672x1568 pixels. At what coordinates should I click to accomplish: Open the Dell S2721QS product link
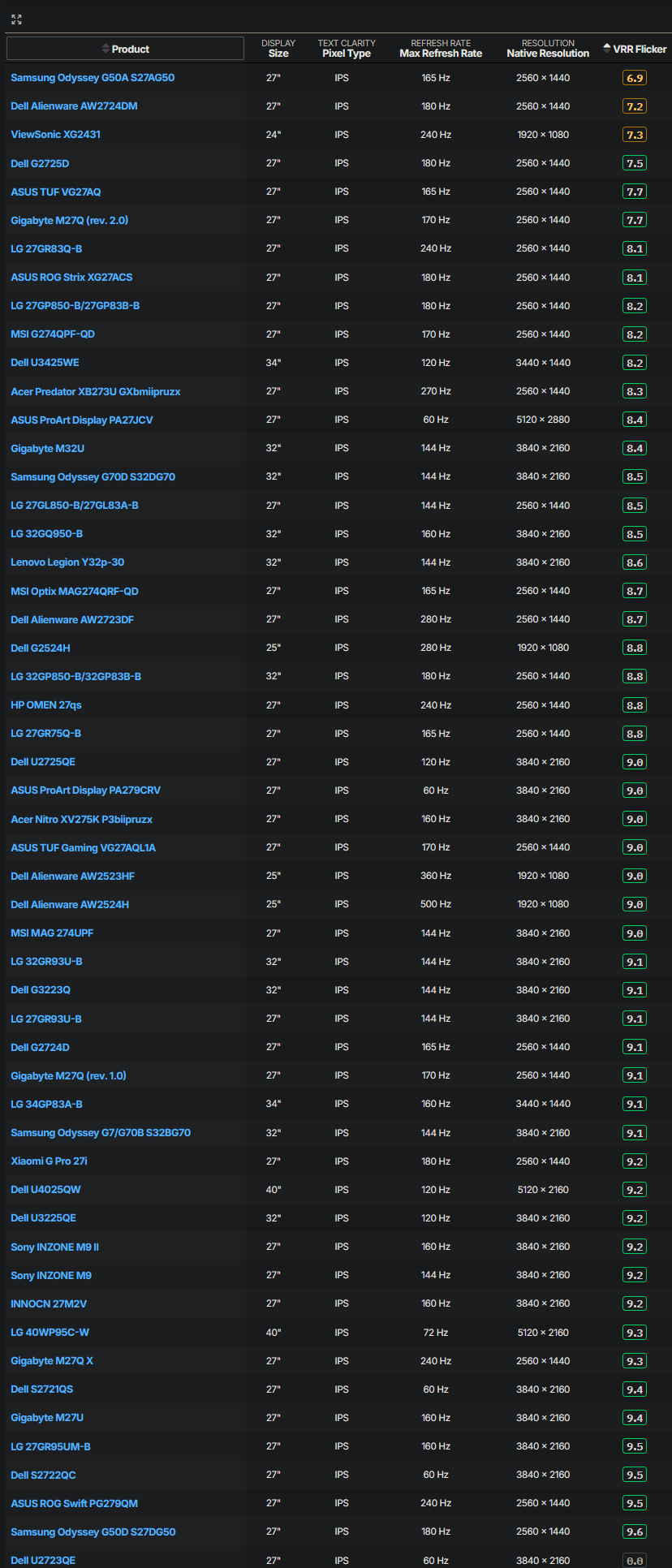click(x=41, y=1389)
